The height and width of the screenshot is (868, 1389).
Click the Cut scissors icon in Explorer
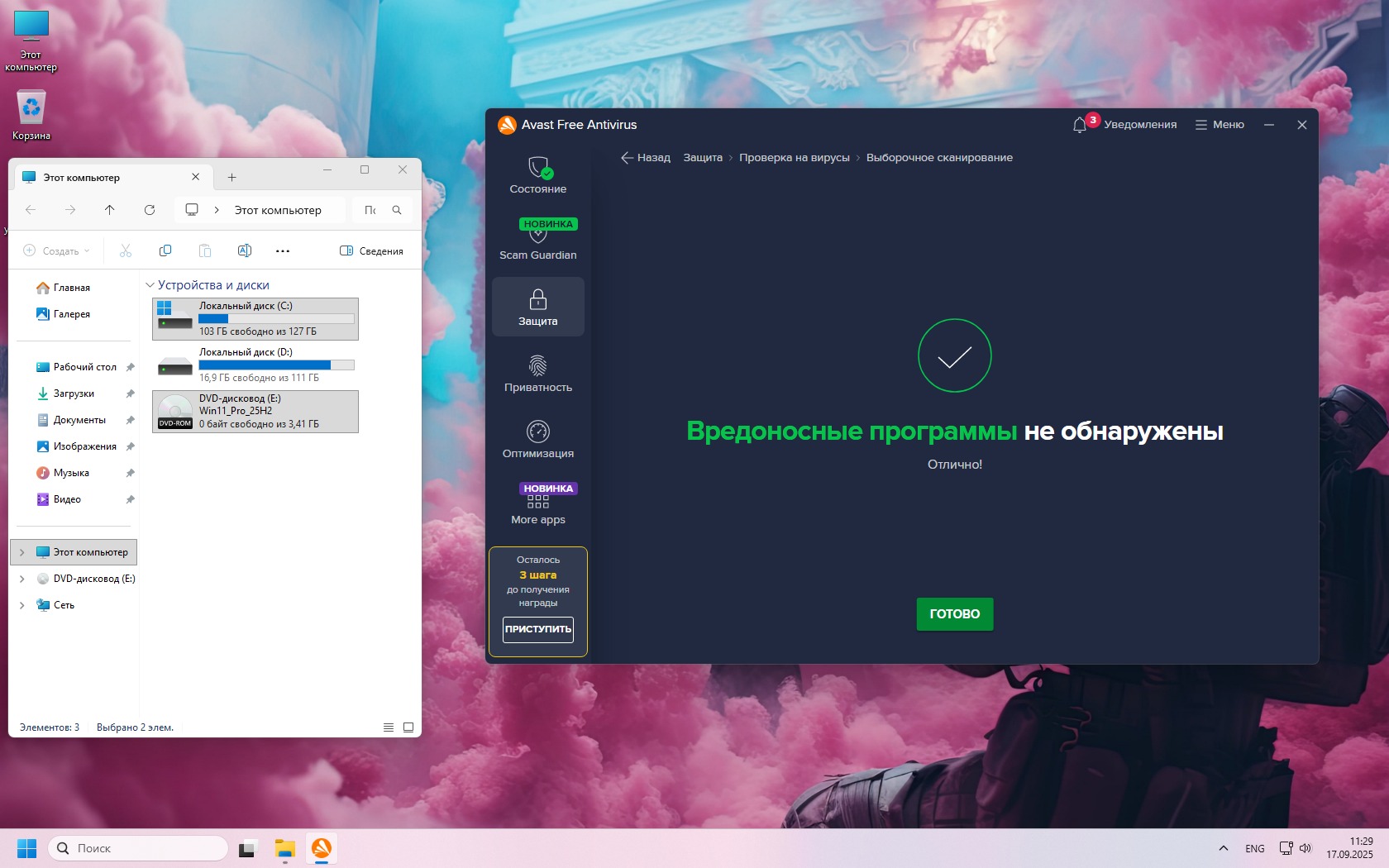[x=126, y=250]
